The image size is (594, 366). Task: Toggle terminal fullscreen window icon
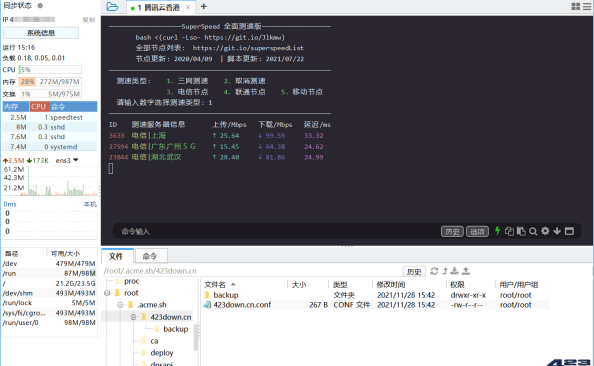coord(569,231)
